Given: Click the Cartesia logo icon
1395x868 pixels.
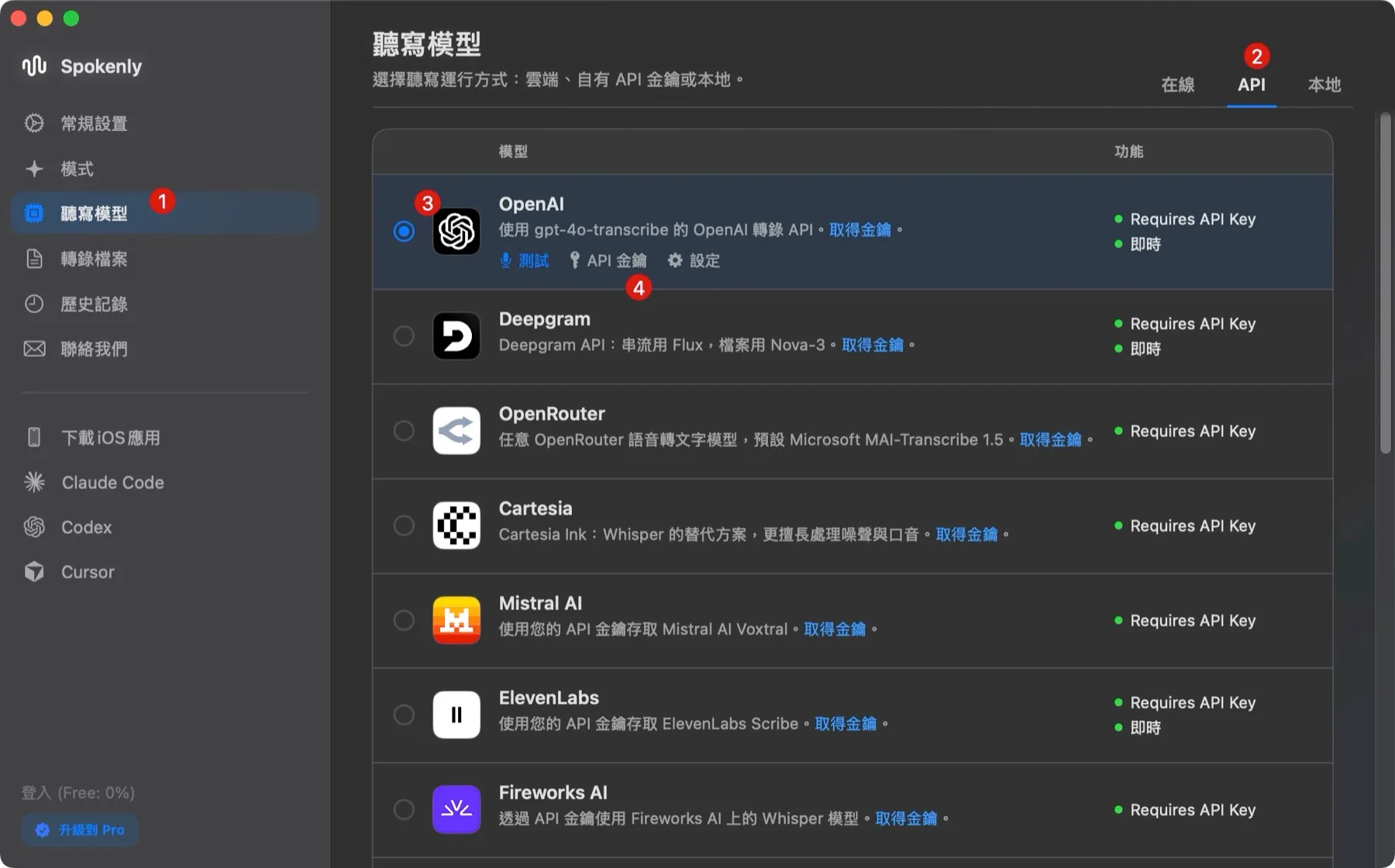Looking at the screenshot, I should (456, 525).
